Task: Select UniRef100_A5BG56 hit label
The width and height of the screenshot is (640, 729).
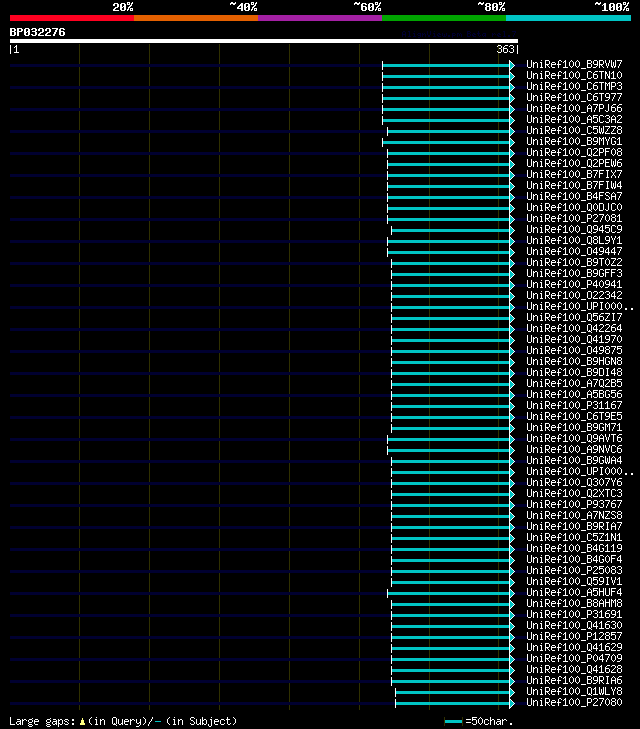Action: pyautogui.click(x=574, y=394)
